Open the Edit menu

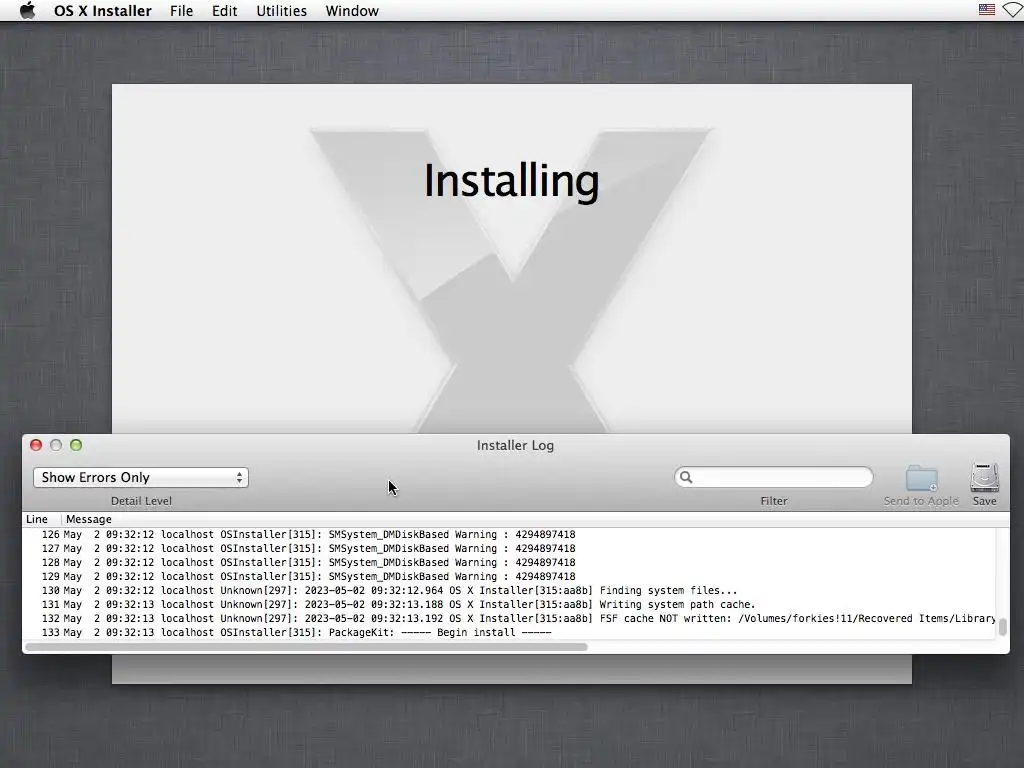tap(225, 11)
